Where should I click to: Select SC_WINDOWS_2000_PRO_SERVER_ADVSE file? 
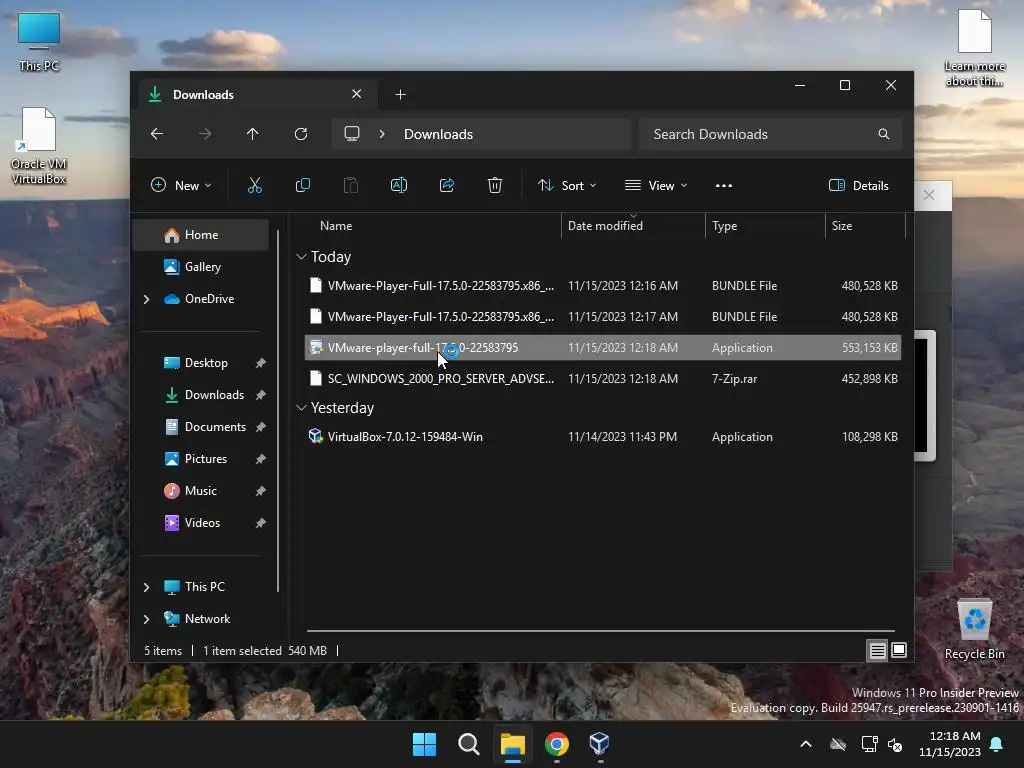(x=603, y=379)
